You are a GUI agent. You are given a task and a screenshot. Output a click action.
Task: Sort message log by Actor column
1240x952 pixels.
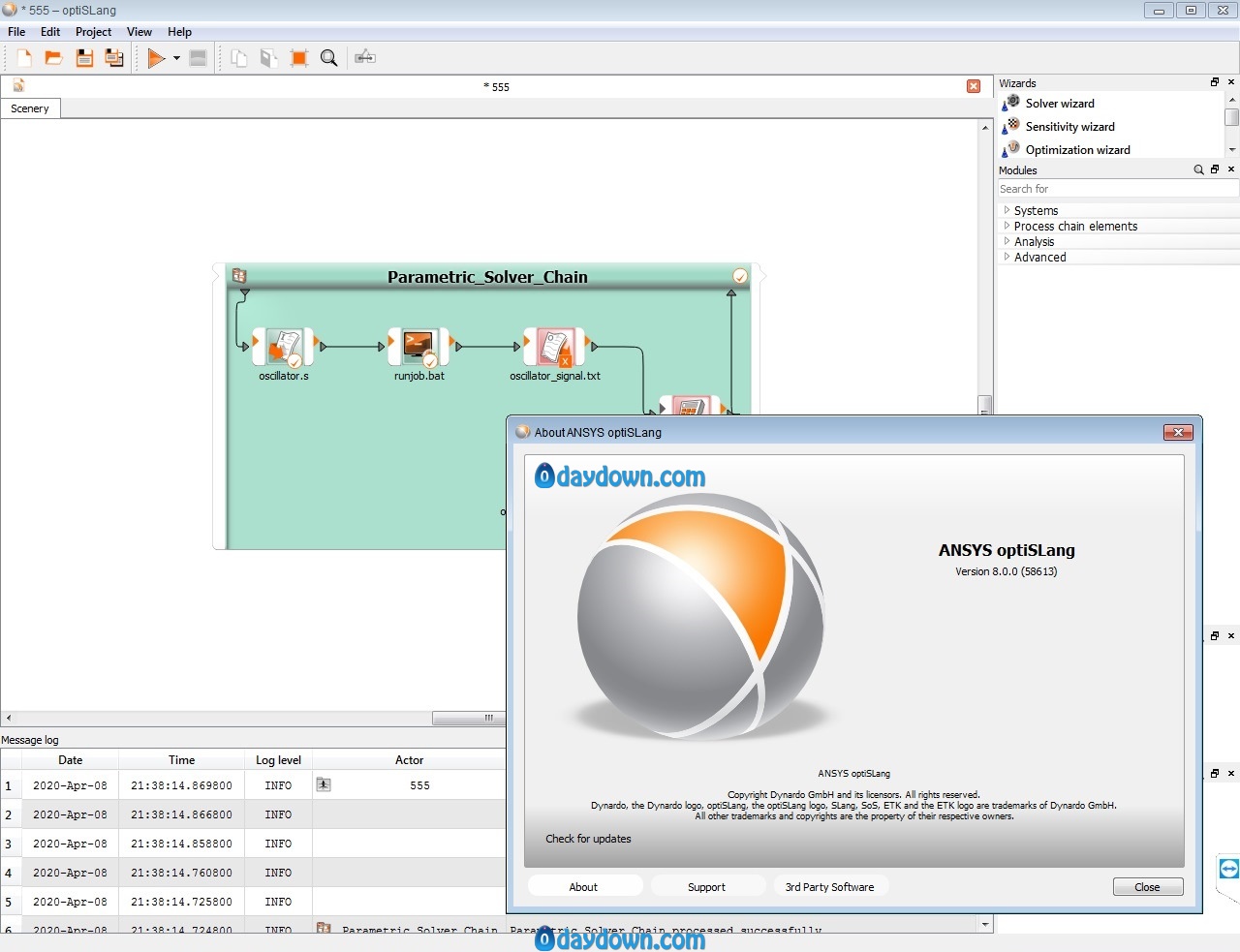[409, 760]
